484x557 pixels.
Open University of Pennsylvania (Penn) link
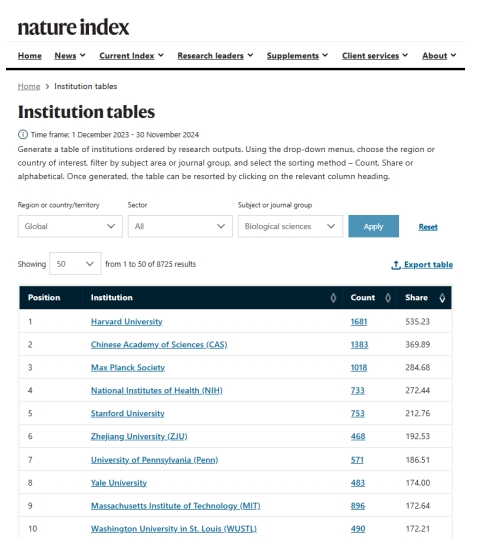(154, 460)
